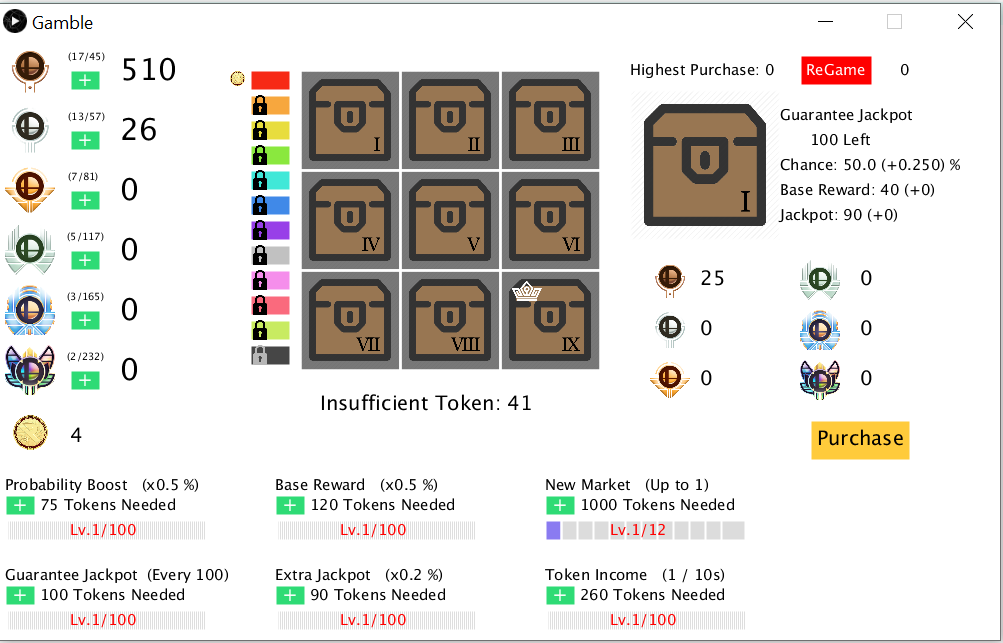
Task: Click the locked orange color swatch
Action: [270, 105]
